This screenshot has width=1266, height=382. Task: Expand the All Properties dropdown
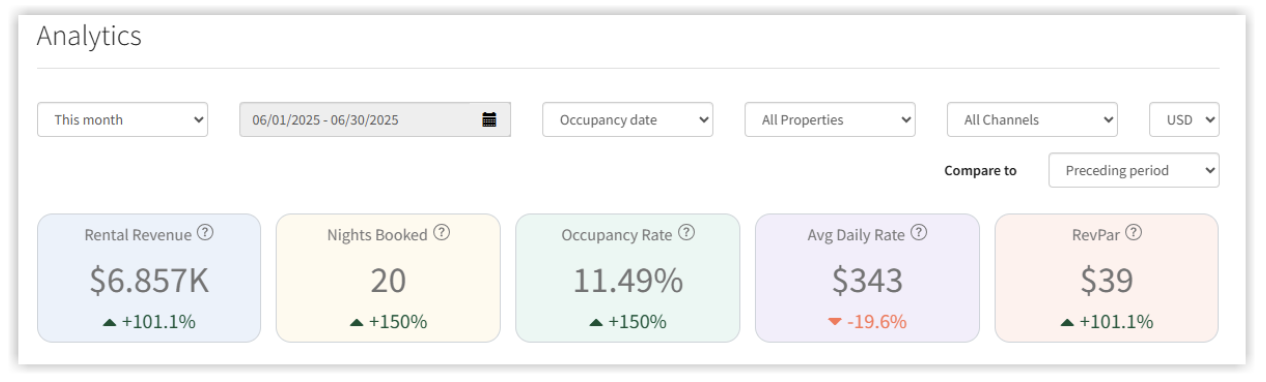830,119
